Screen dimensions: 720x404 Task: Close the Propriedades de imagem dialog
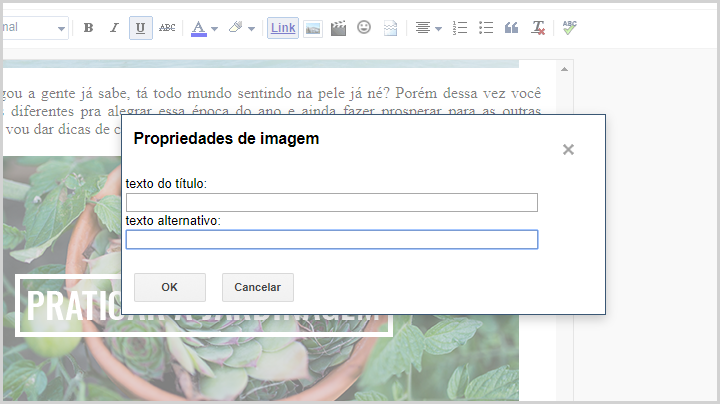point(568,149)
